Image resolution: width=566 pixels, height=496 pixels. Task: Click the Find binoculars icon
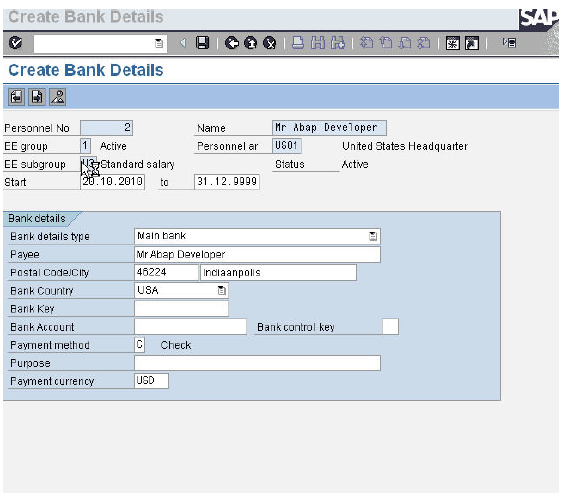(318, 43)
